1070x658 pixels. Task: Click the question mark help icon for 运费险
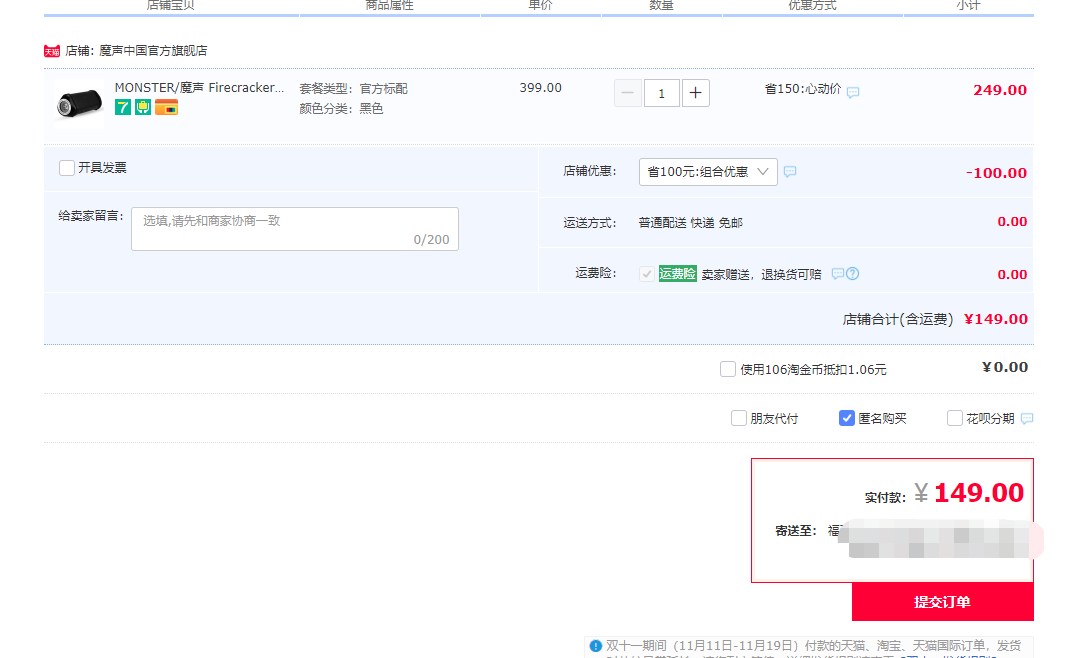[x=852, y=274]
